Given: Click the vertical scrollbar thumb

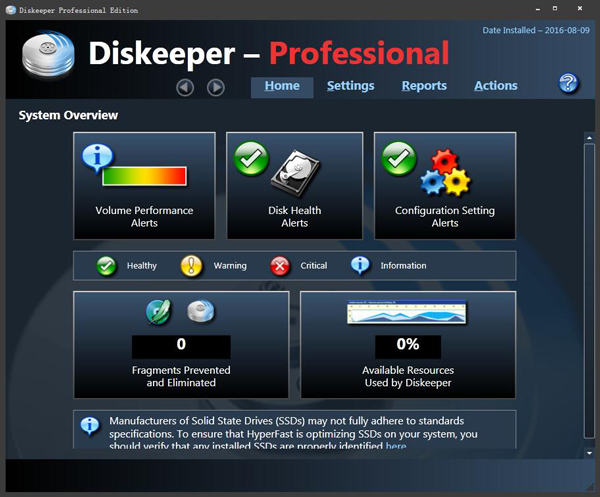Looking at the screenshot, I should 589,291.
